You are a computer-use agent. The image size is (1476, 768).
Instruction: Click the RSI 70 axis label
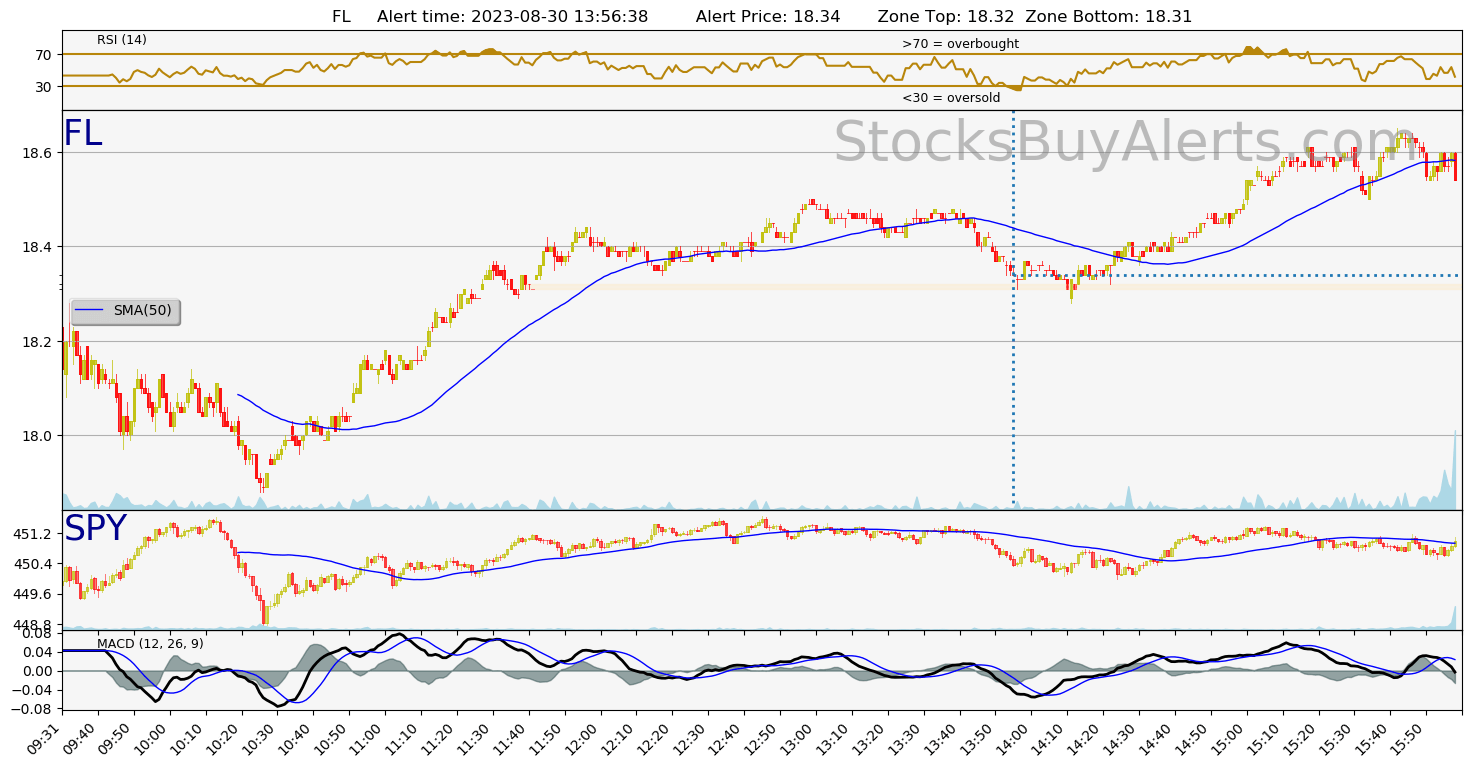coord(46,55)
